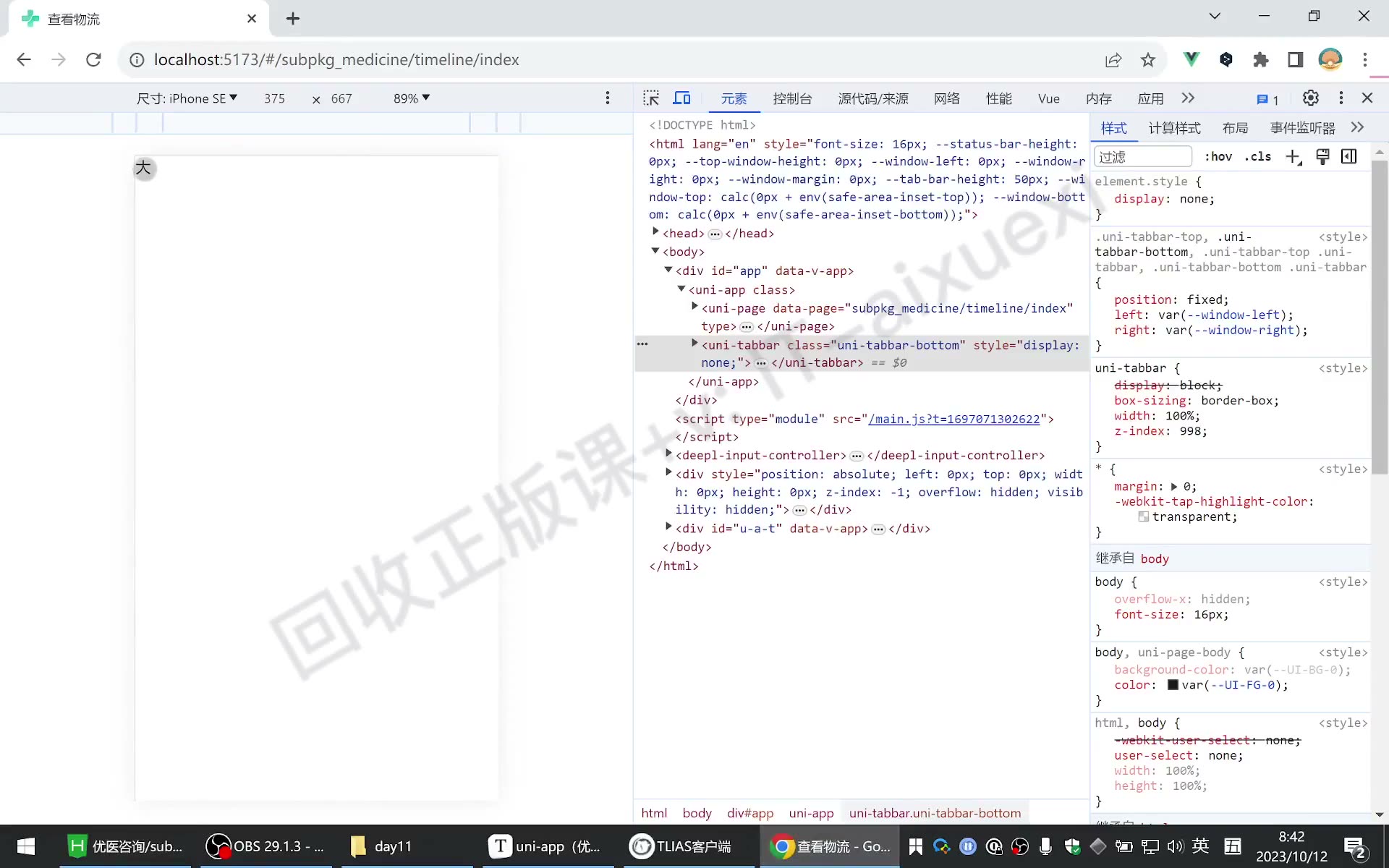Show more DevTools tabs chevron
Viewport: 1389px width, 868px height.
coord(1188,98)
